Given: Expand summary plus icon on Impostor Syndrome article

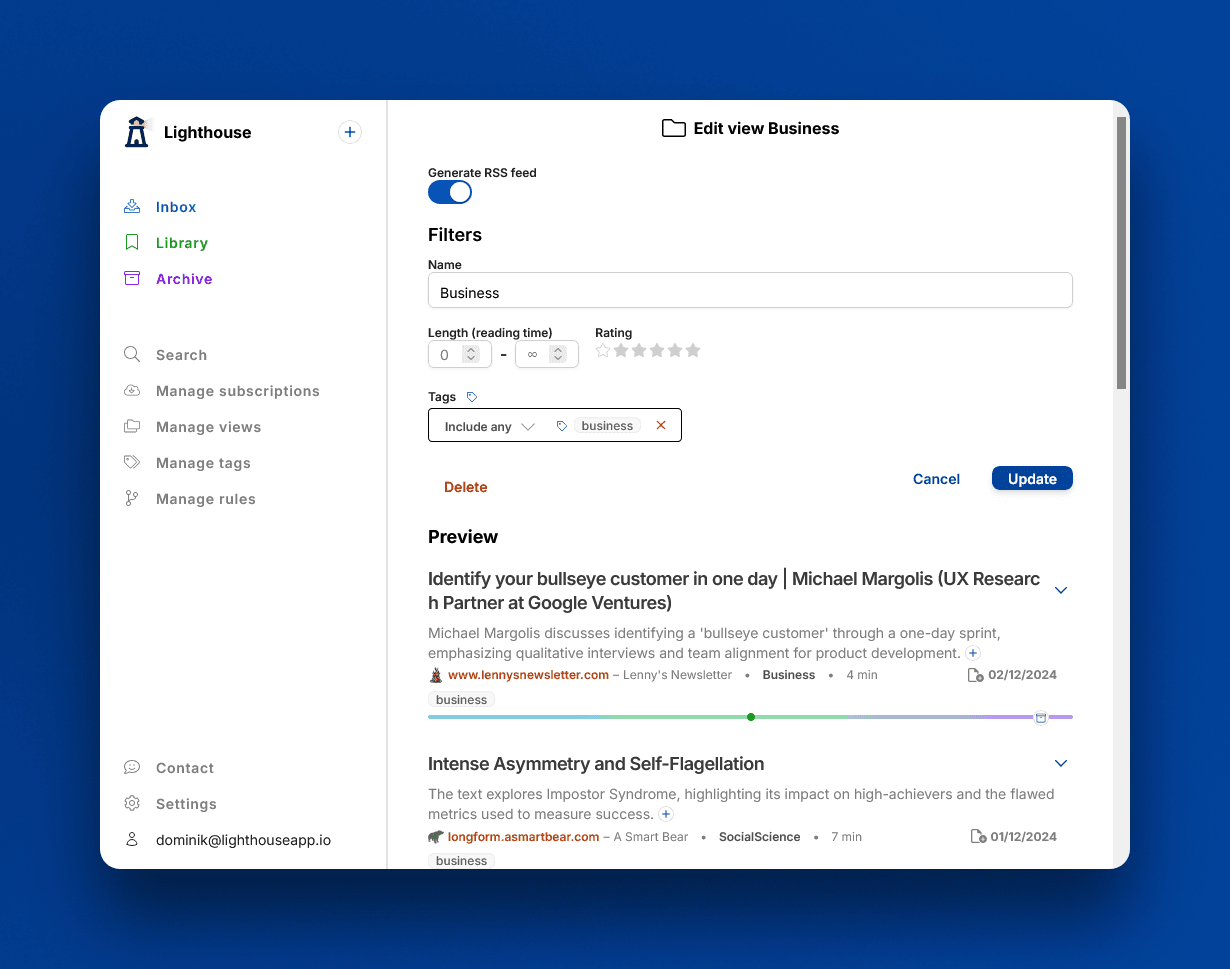Looking at the screenshot, I should [x=666, y=814].
